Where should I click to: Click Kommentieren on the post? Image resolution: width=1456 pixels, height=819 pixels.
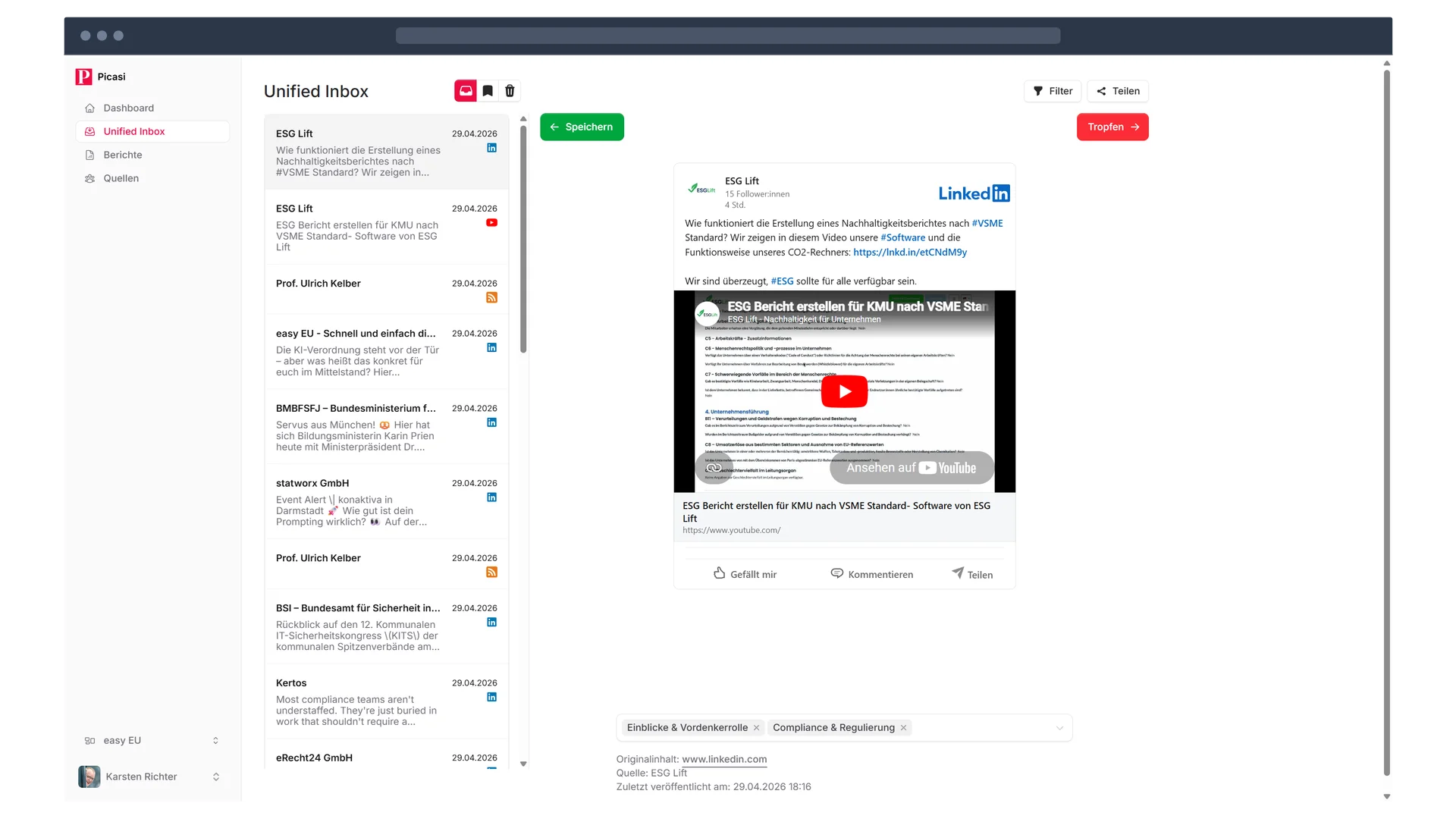tap(871, 574)
